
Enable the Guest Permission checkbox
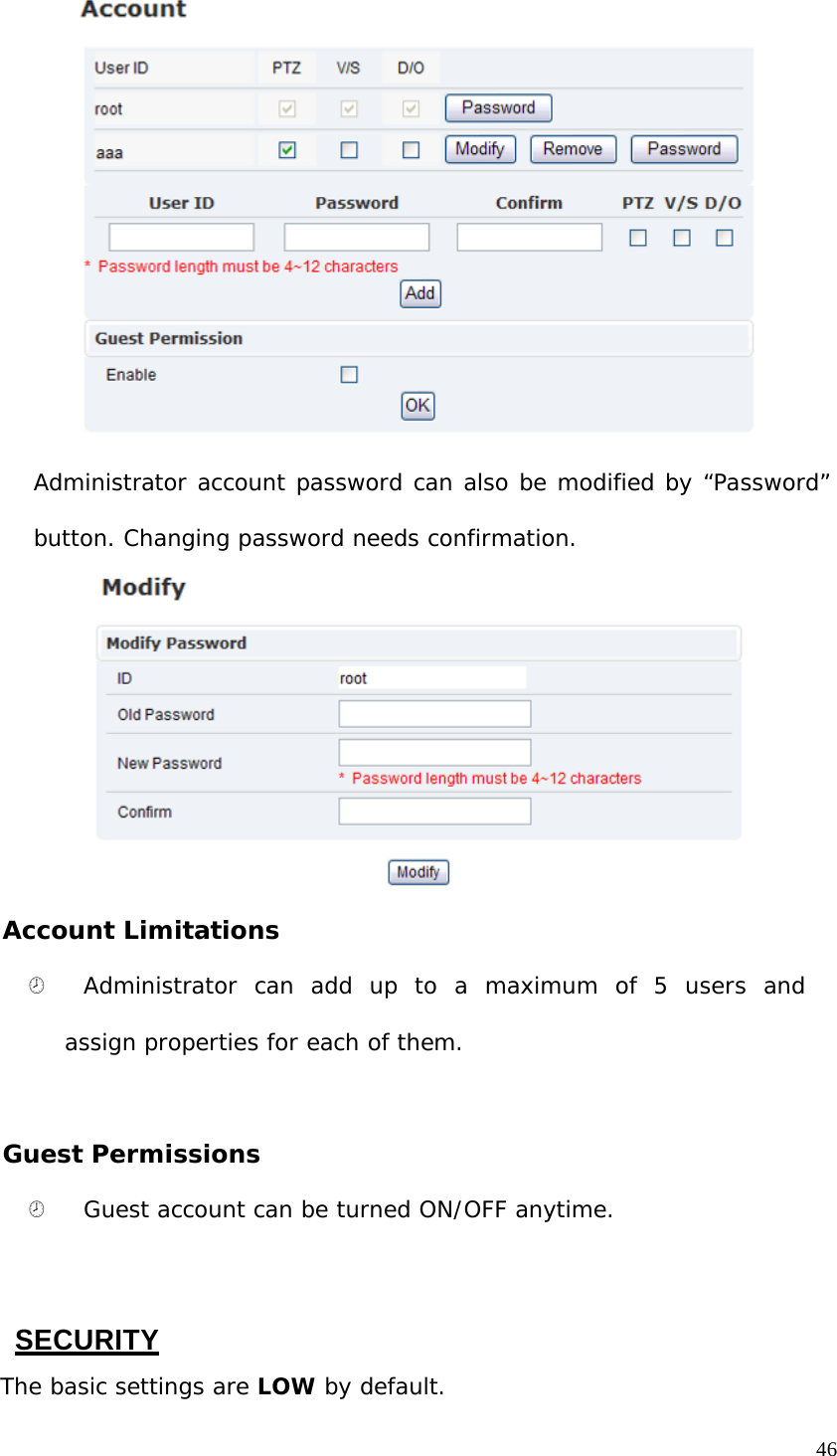pos(348,373)
